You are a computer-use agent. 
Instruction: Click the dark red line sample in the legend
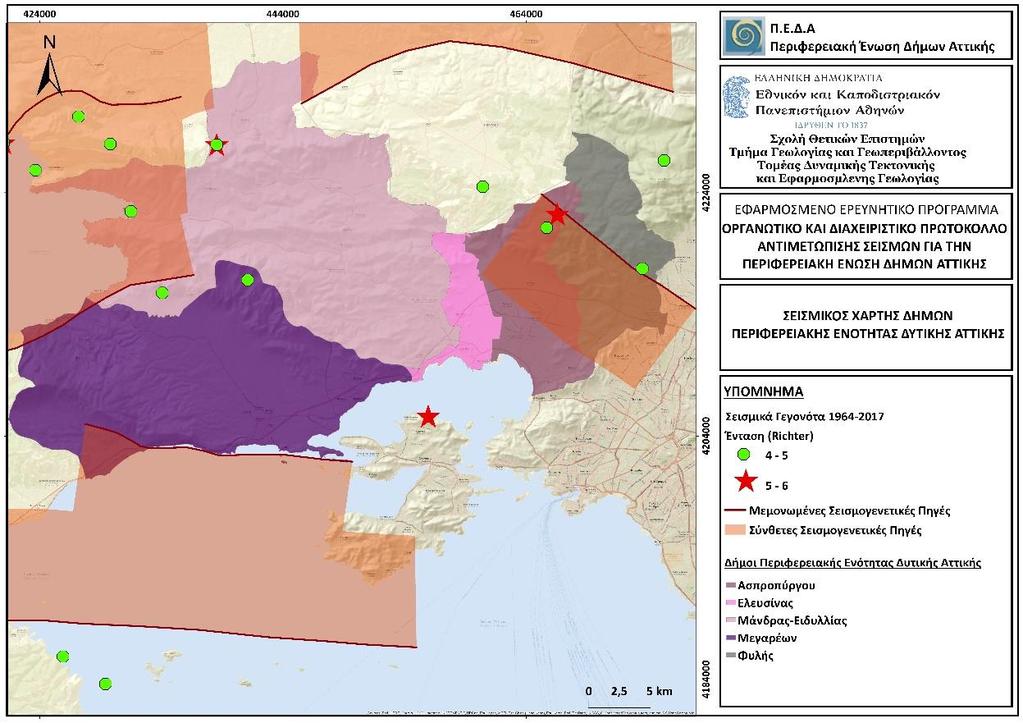pyautogui.click(x=734, y=510)
